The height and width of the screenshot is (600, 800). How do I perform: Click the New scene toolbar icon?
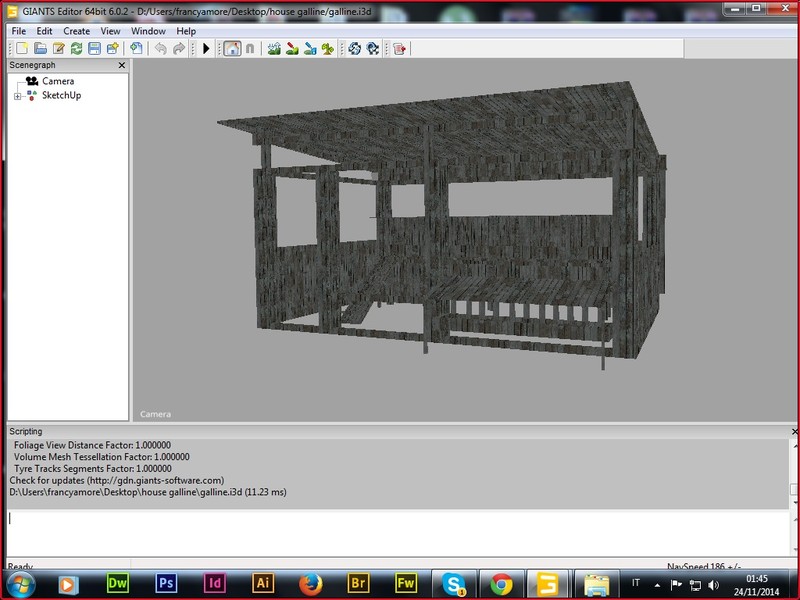(20, 48)
